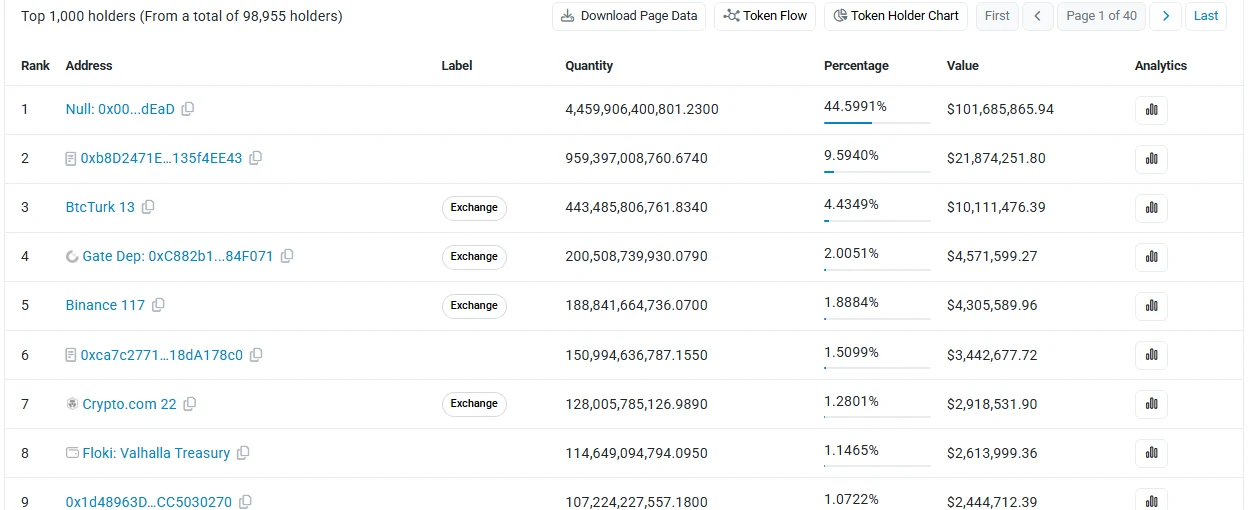Open analytics for Gate Dep row
The image size is (1248, 510).
(x=1151, y=256)
